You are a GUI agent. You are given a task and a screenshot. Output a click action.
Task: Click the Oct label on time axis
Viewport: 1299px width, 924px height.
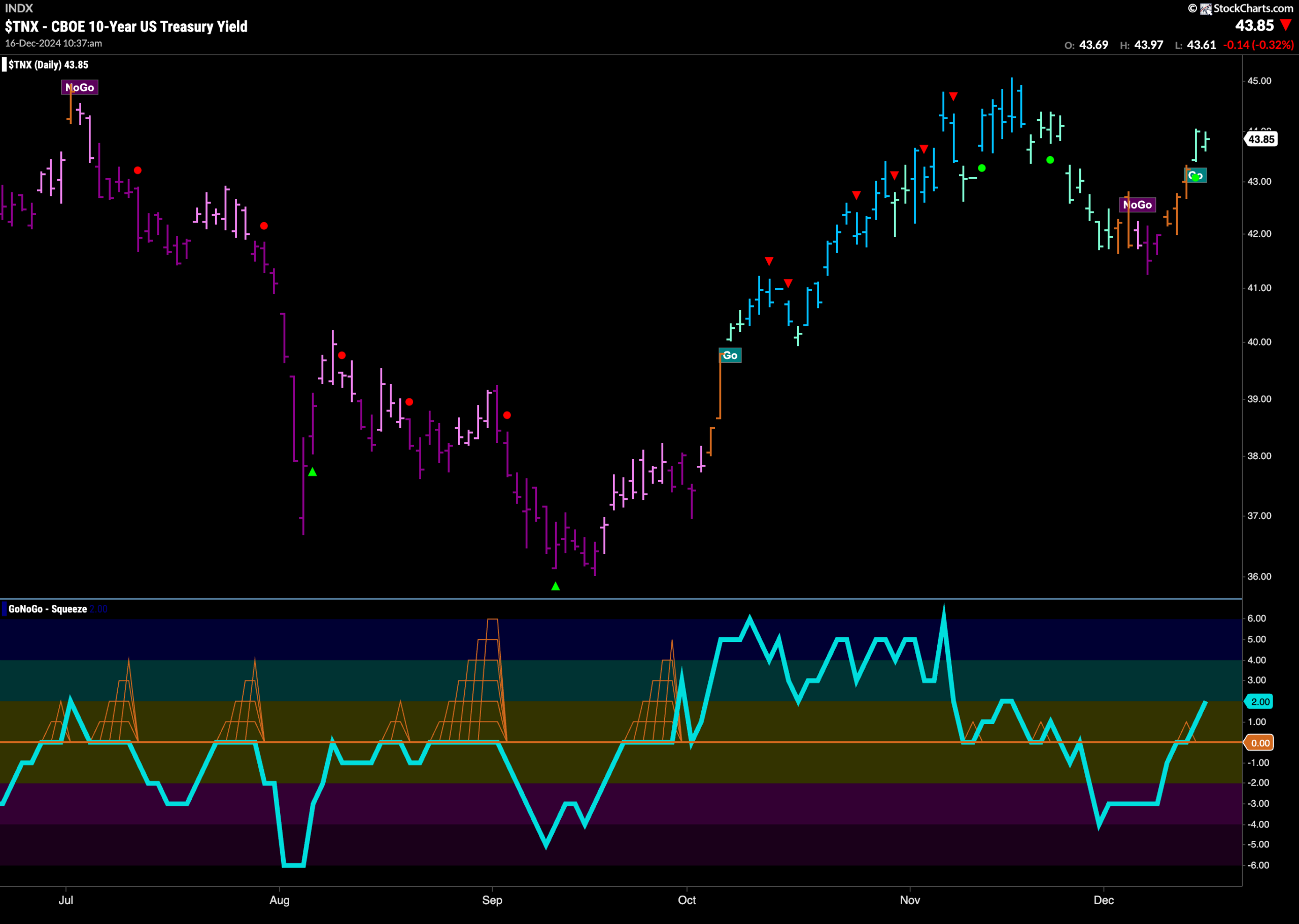pyautogui.click(x=687, y=900)
